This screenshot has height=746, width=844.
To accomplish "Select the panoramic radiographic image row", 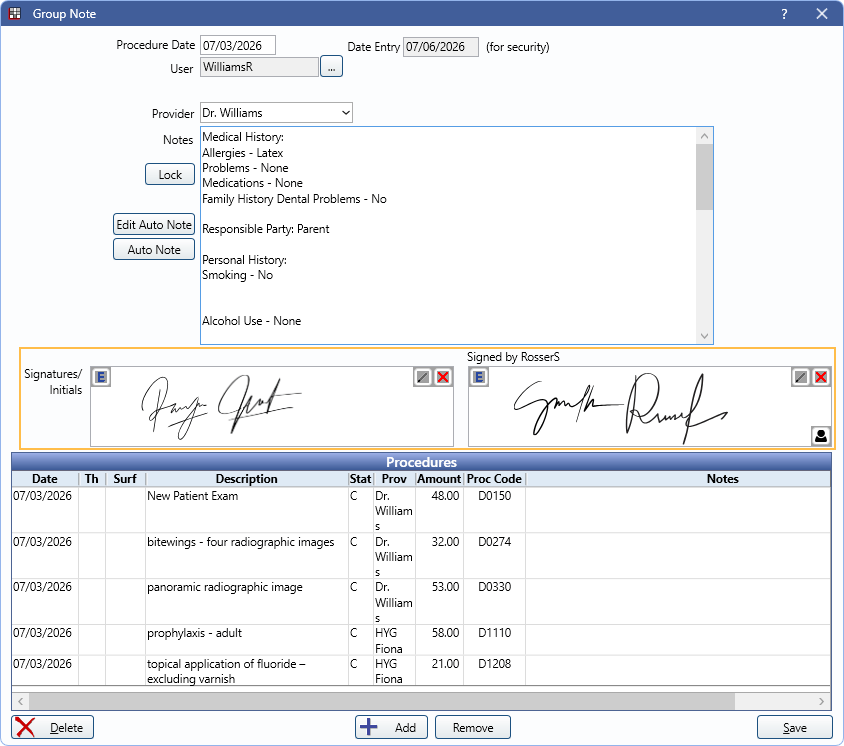I will tap(421, 602).
